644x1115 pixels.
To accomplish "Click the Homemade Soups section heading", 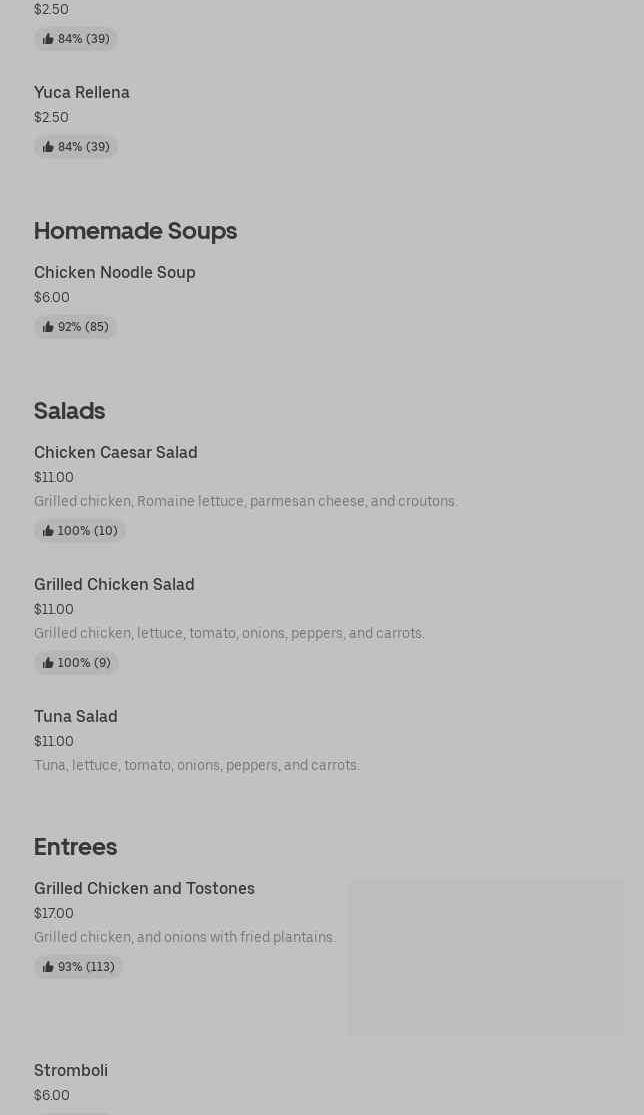I will (x=135, y=231).
